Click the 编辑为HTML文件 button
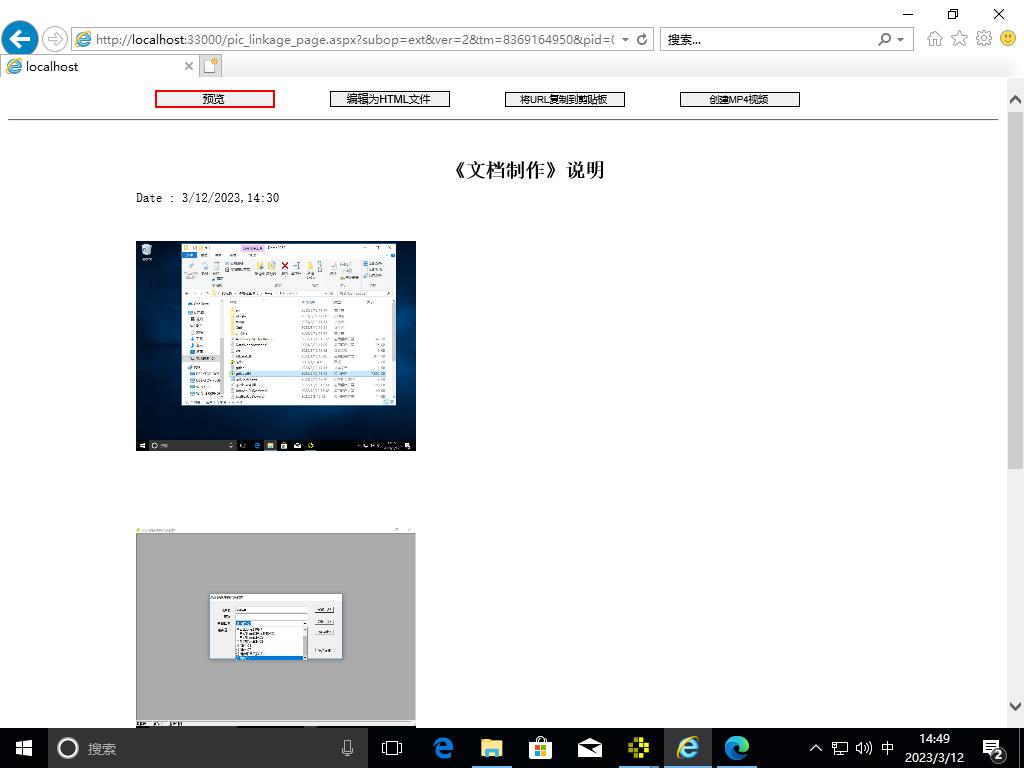The width and height of the screenshot is (1024, 768). [x=389, y=99]
